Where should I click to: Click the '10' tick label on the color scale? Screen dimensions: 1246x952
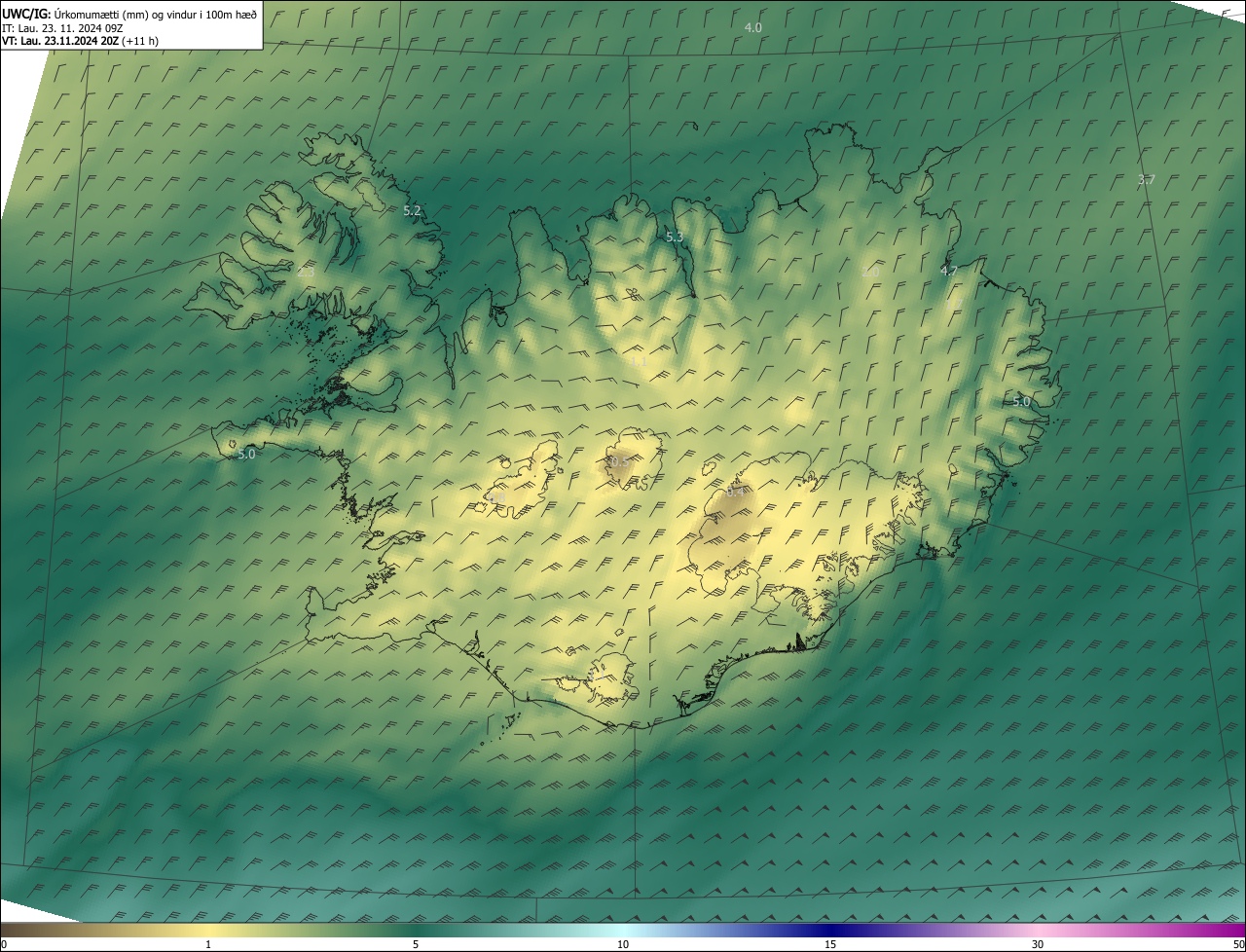623,945
